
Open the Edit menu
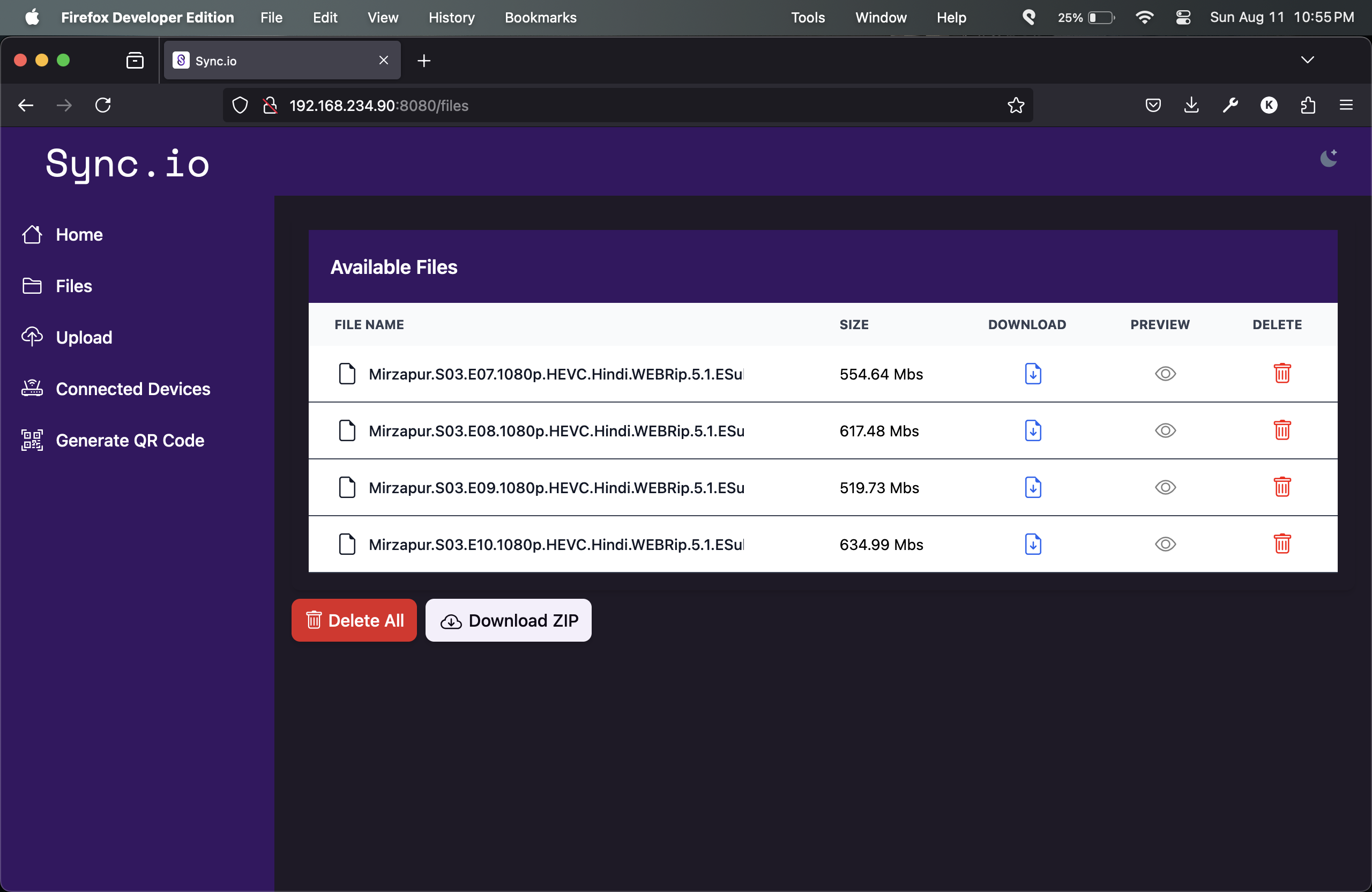[325, 17]
